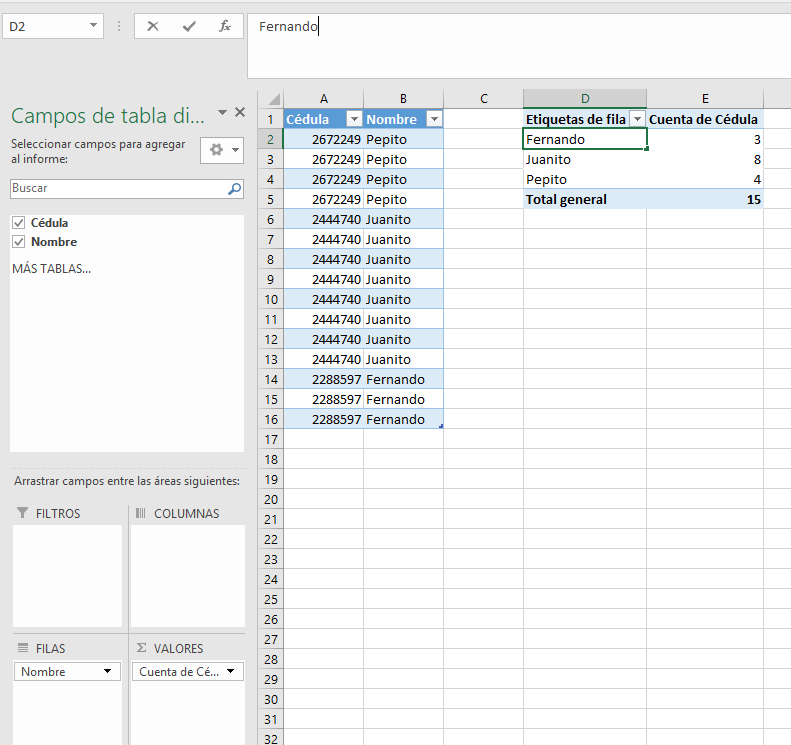791x745 pixels.
Task: Open Cuenta de Cé... dropdown in VALORES
Action: (x=231, y=671)
